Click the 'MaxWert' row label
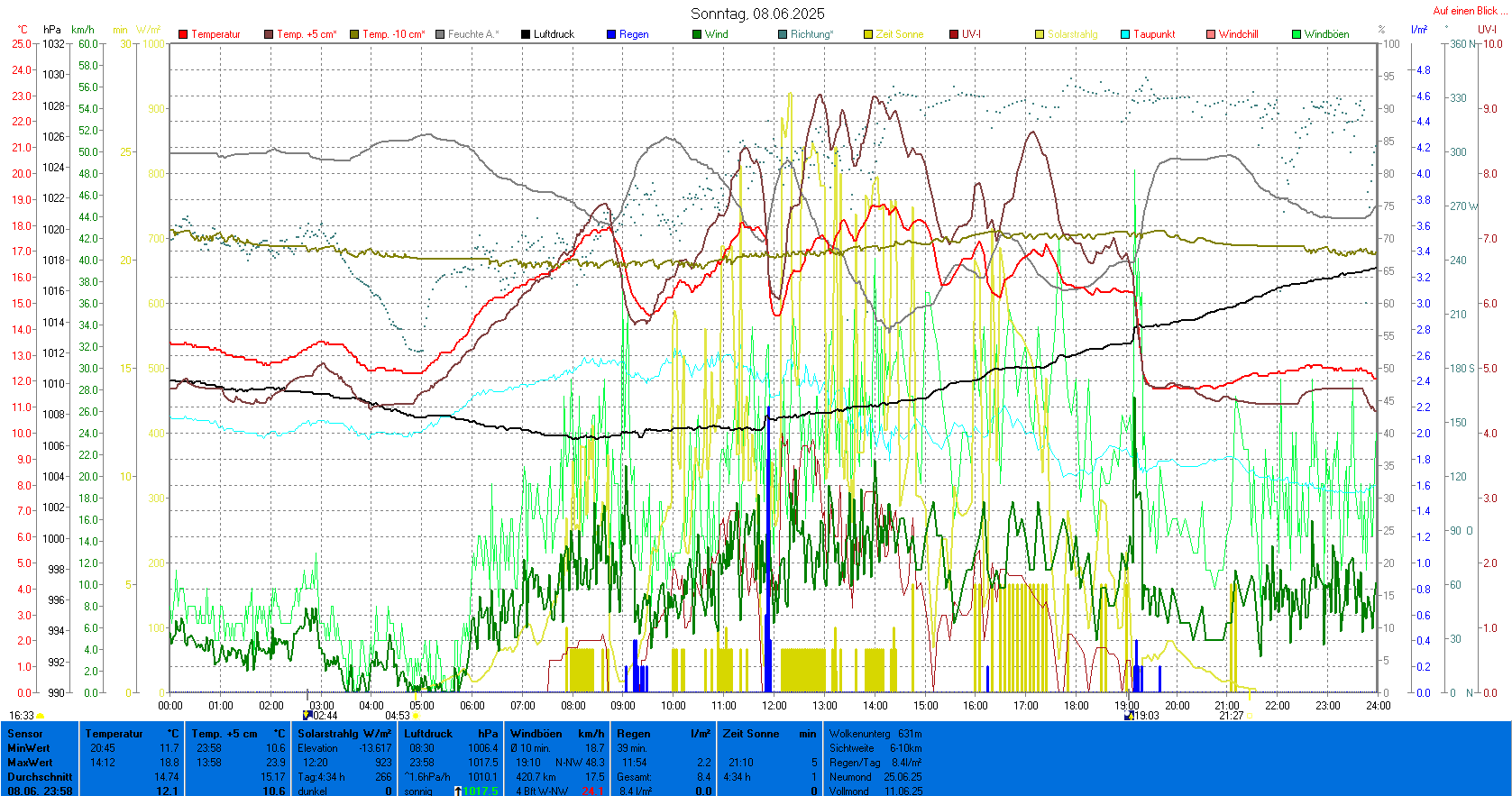This screenshot has height=796, width=1512. click(30, 763)
